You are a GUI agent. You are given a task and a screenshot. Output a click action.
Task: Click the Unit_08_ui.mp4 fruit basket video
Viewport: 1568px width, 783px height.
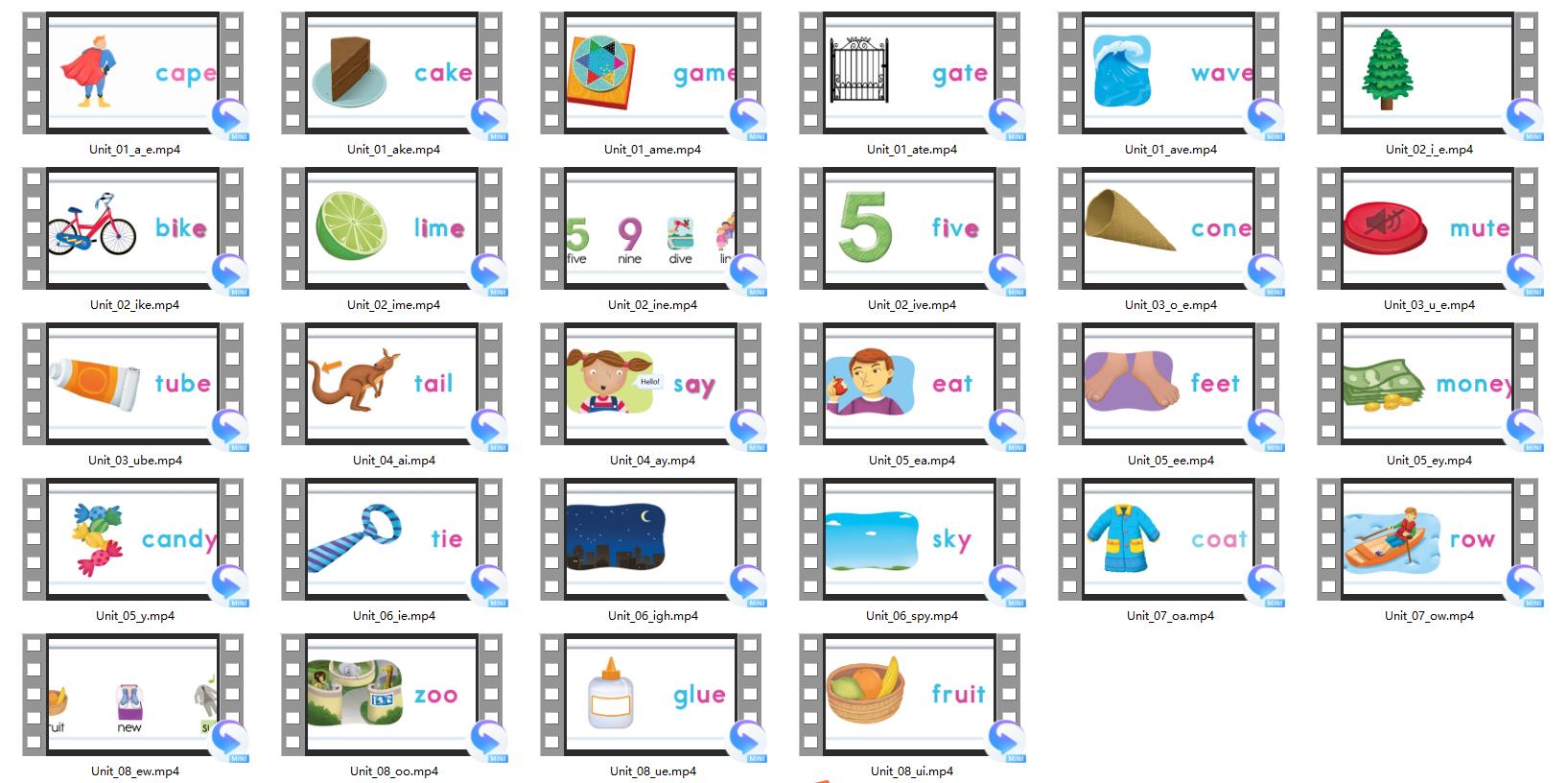coord(909,695)
